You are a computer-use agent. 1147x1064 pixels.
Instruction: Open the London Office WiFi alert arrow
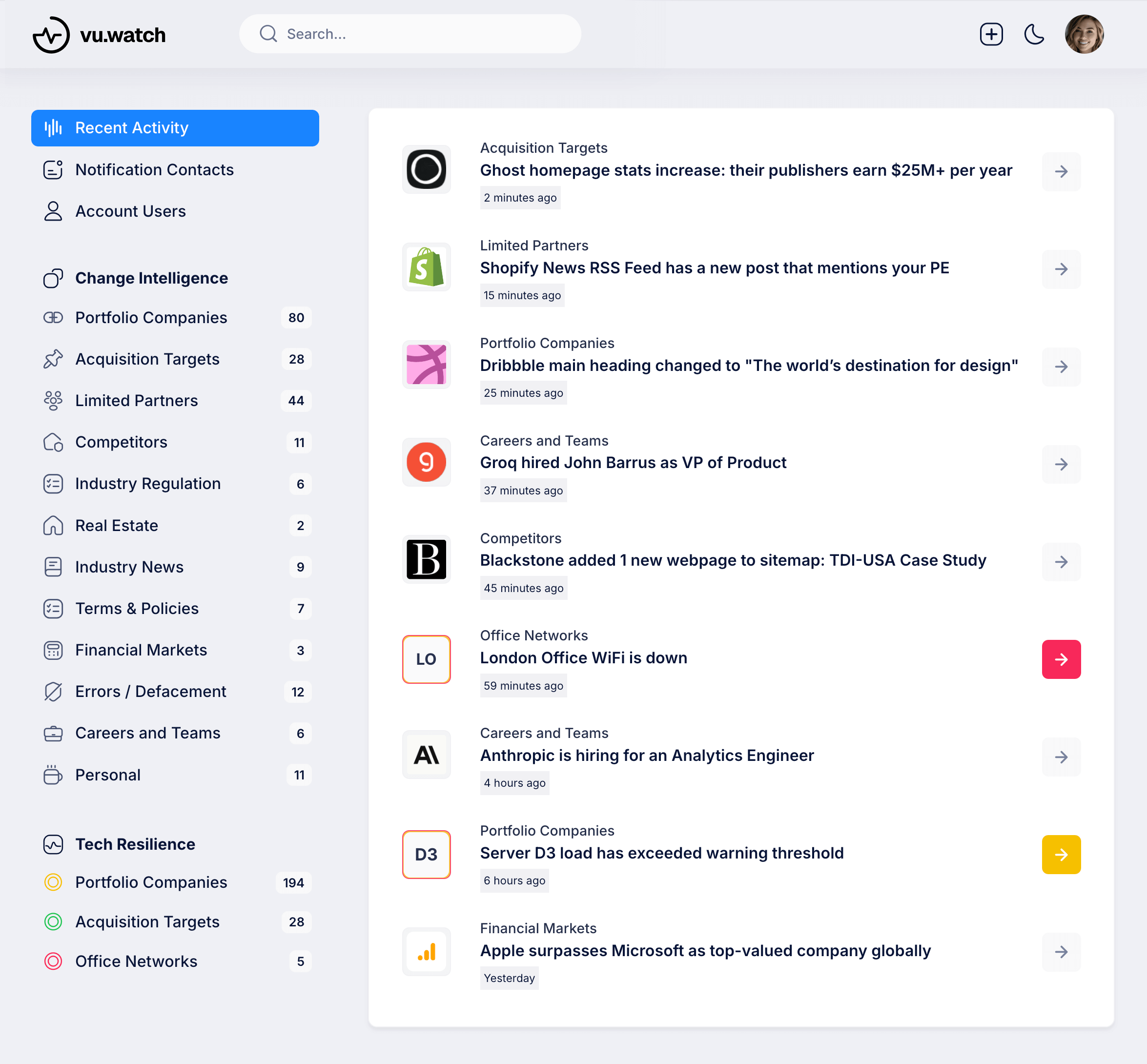(x=1061, y=659)
